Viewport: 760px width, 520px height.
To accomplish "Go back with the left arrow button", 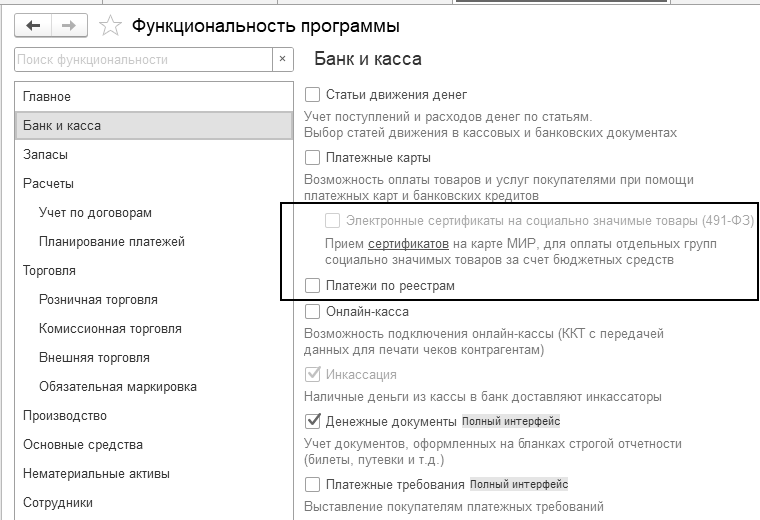I will 33,25.
